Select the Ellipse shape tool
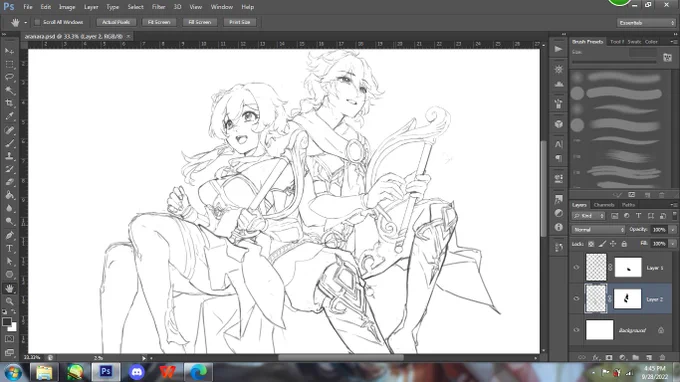This screenshot has width=680, height=382. [x=9, y=274]
